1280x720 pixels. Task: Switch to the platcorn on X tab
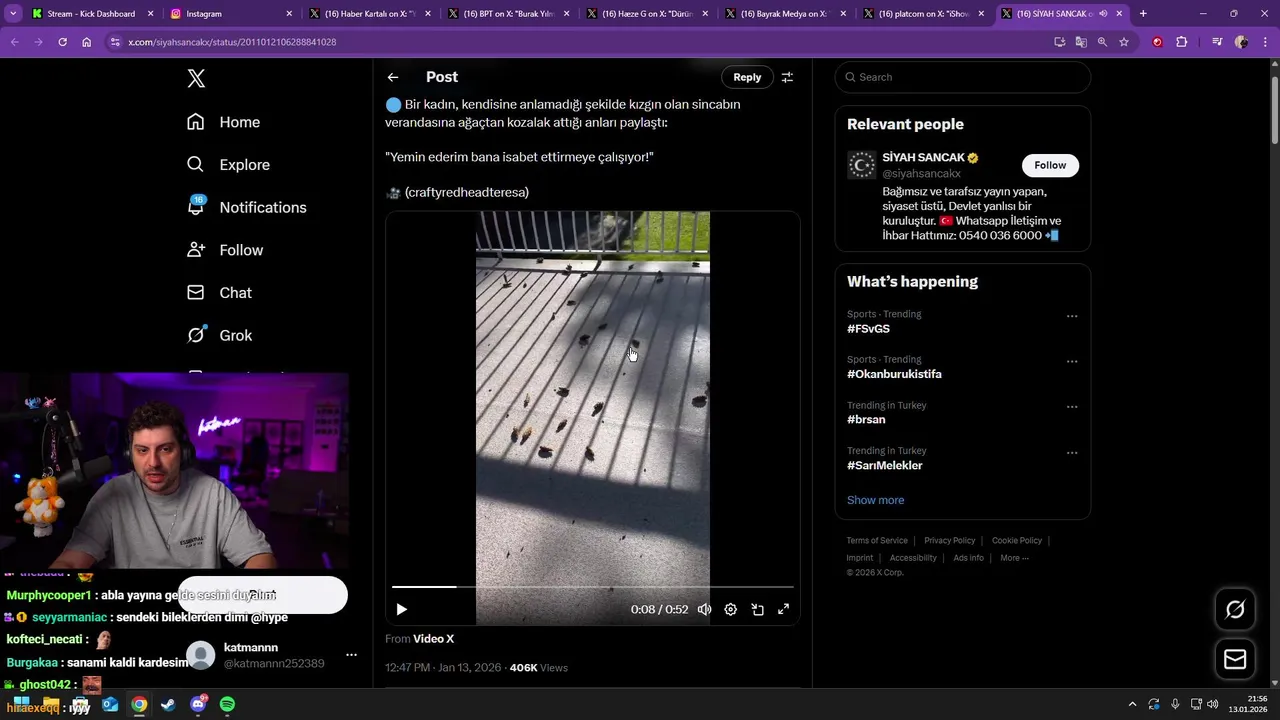point(923,14)
